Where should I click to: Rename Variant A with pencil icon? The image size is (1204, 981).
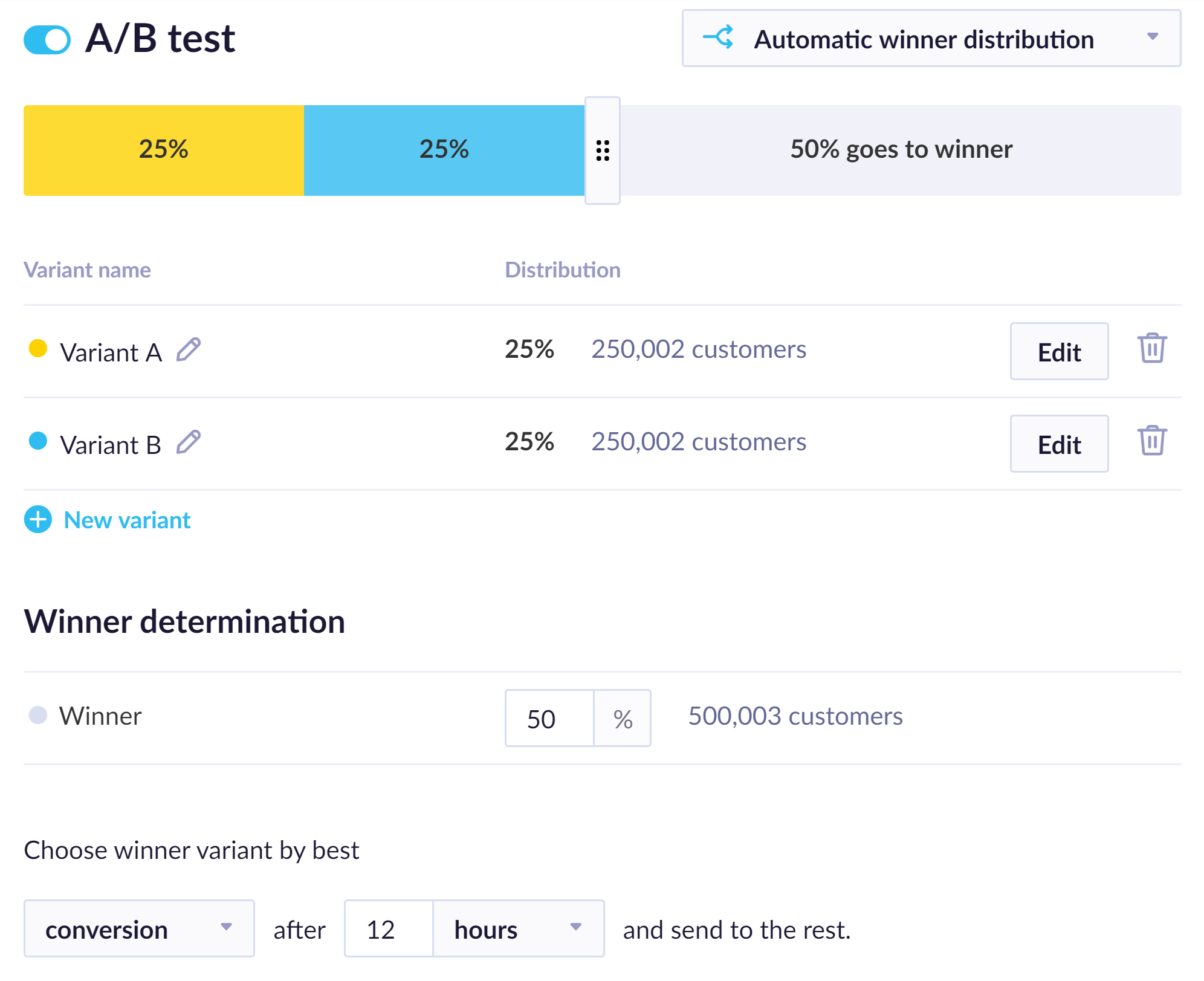point(189,350)
